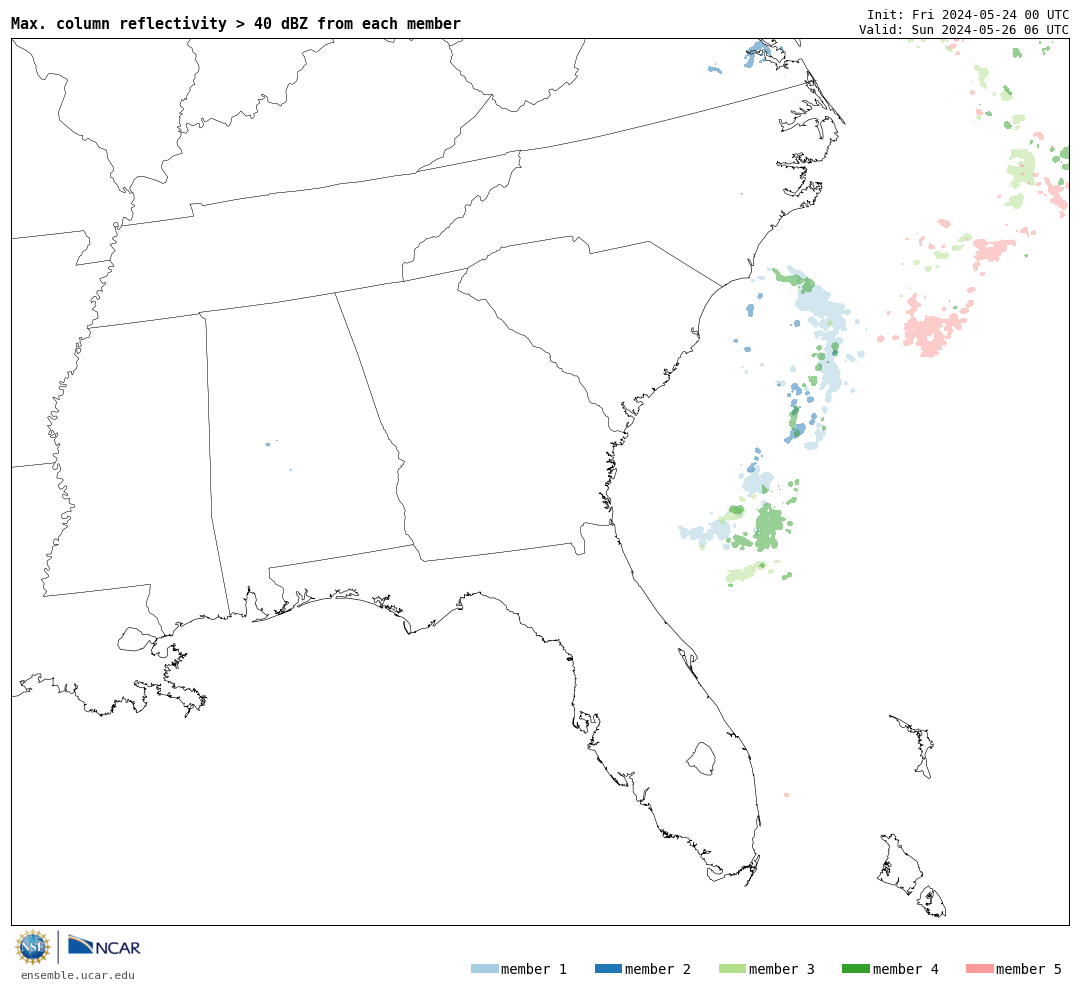
Task: Click the member 4 dark green swatch
Action: pyautogui.click(x=855, y=969)
